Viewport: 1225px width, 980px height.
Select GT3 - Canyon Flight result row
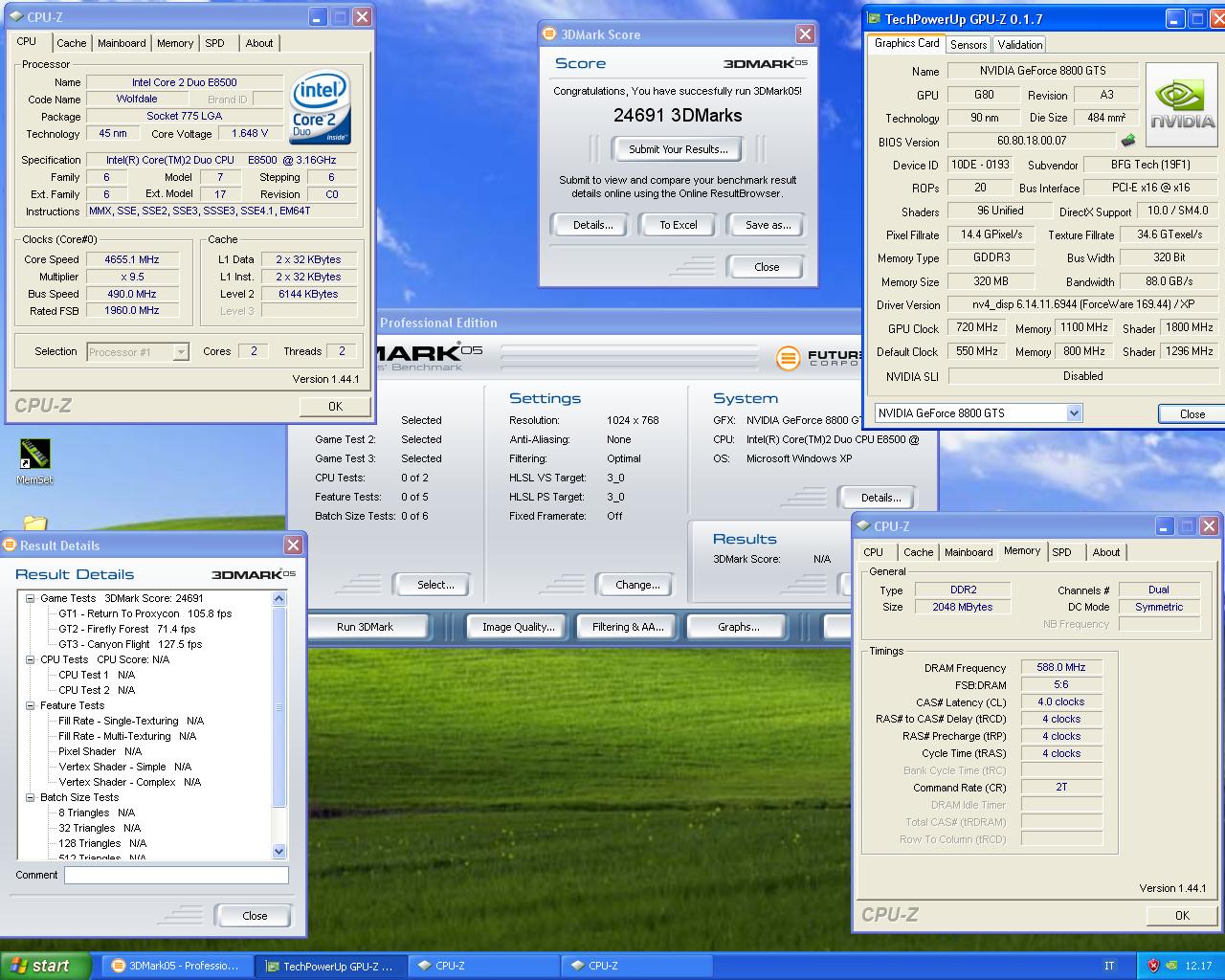point(130,644)
